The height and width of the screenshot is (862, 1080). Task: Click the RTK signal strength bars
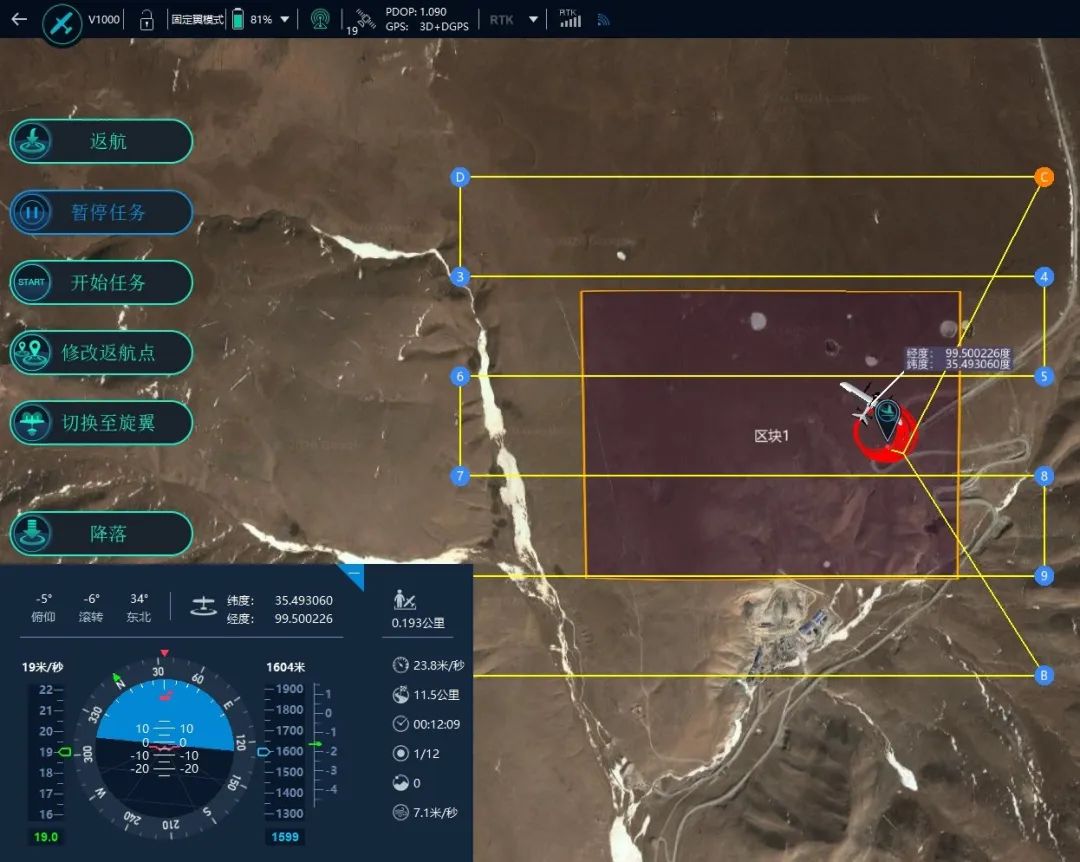coord(570,19)
